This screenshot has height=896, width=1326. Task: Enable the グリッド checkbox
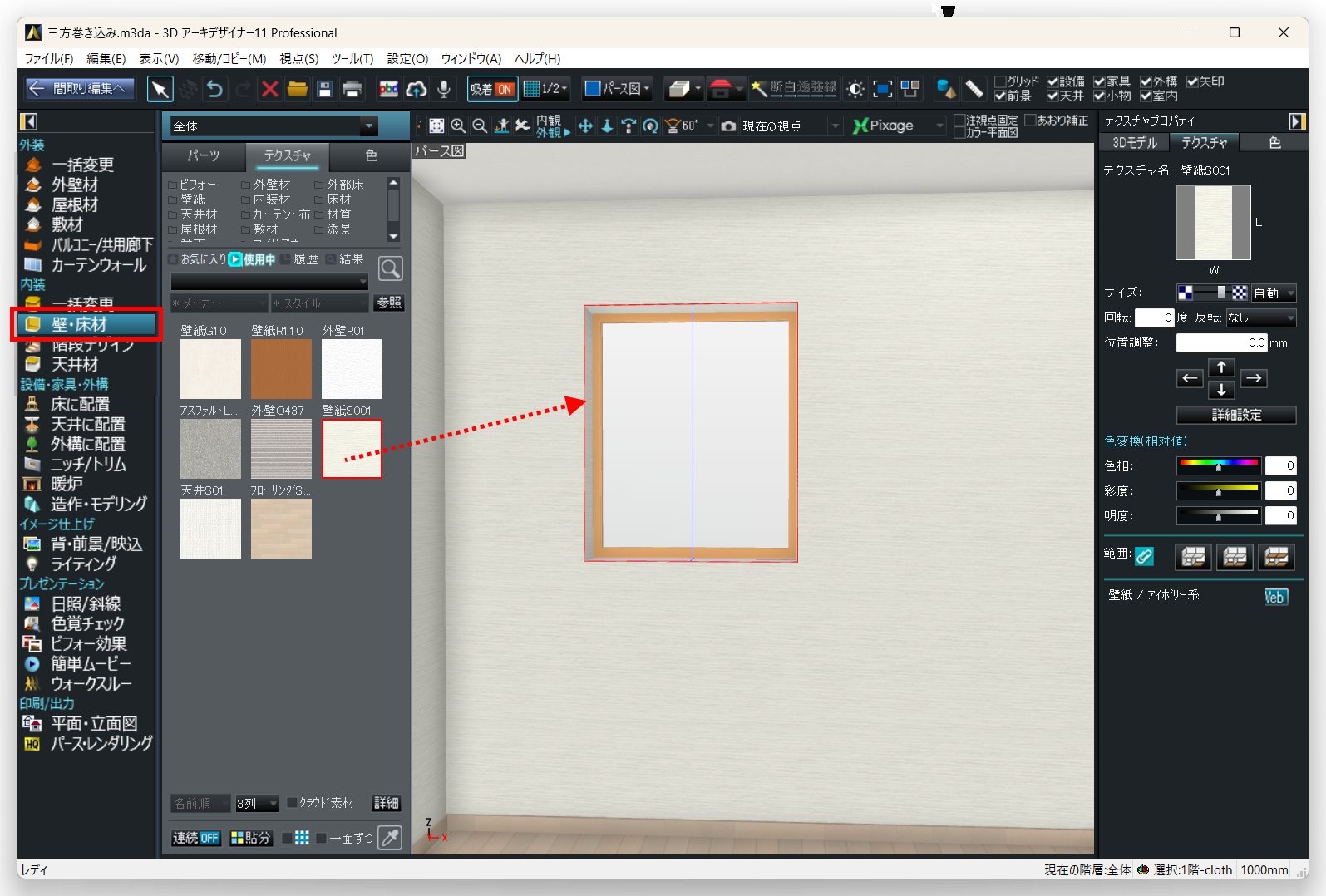(x=1000, y=81)
